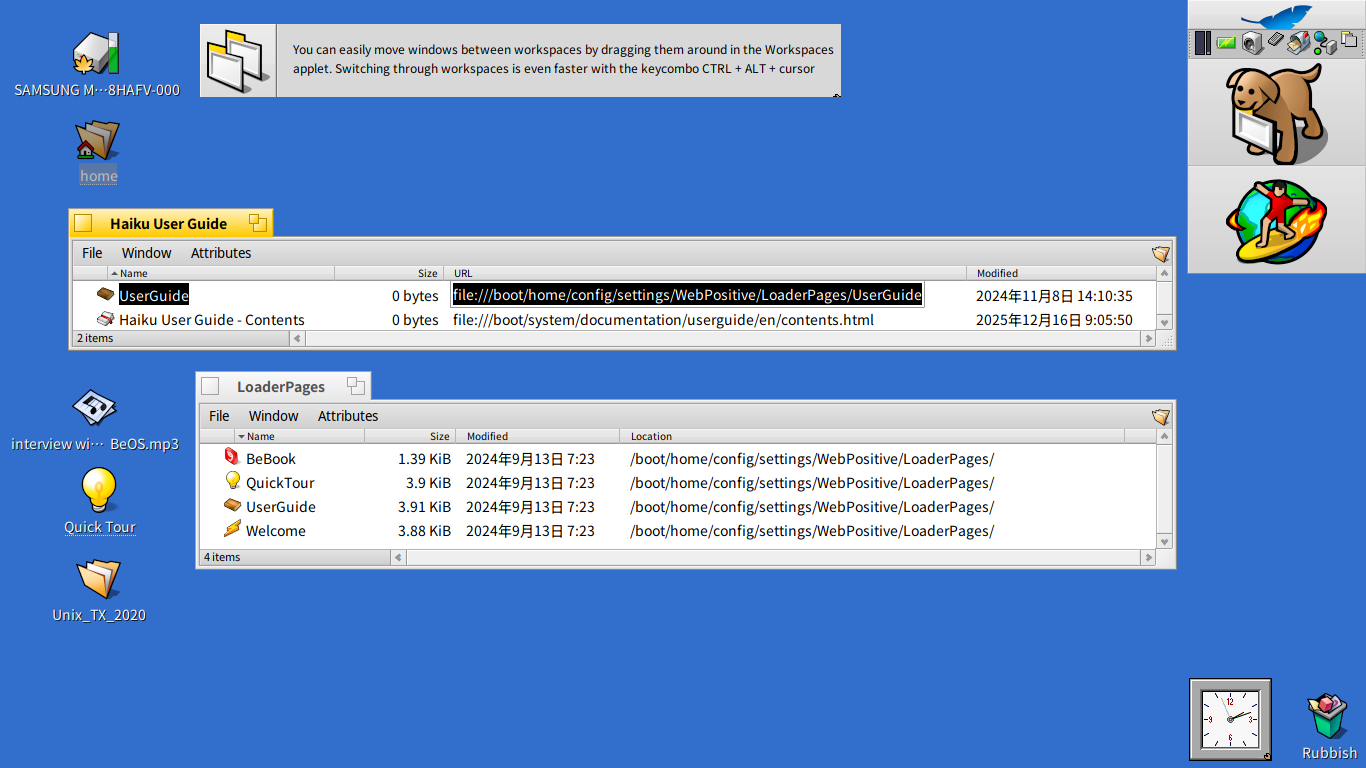The image size is (1366, 768).
Task: Open the Attributes menu in Haiku User Guide
Action: pos(220,252)
